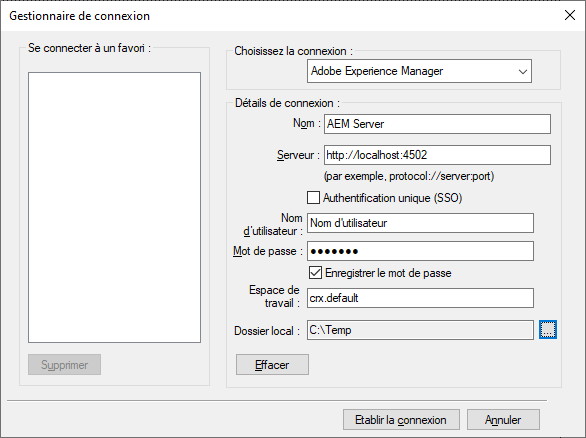Click the Effacer button
Screen dimensions: 586x438
point(272,365)
